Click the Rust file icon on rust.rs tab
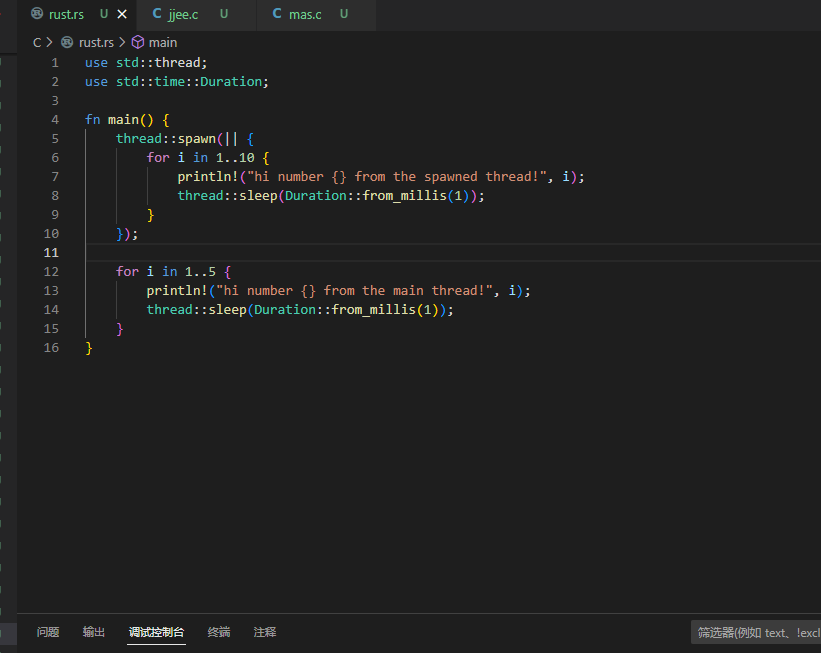This screenshot has width=821, height=653. pos(37,14)
